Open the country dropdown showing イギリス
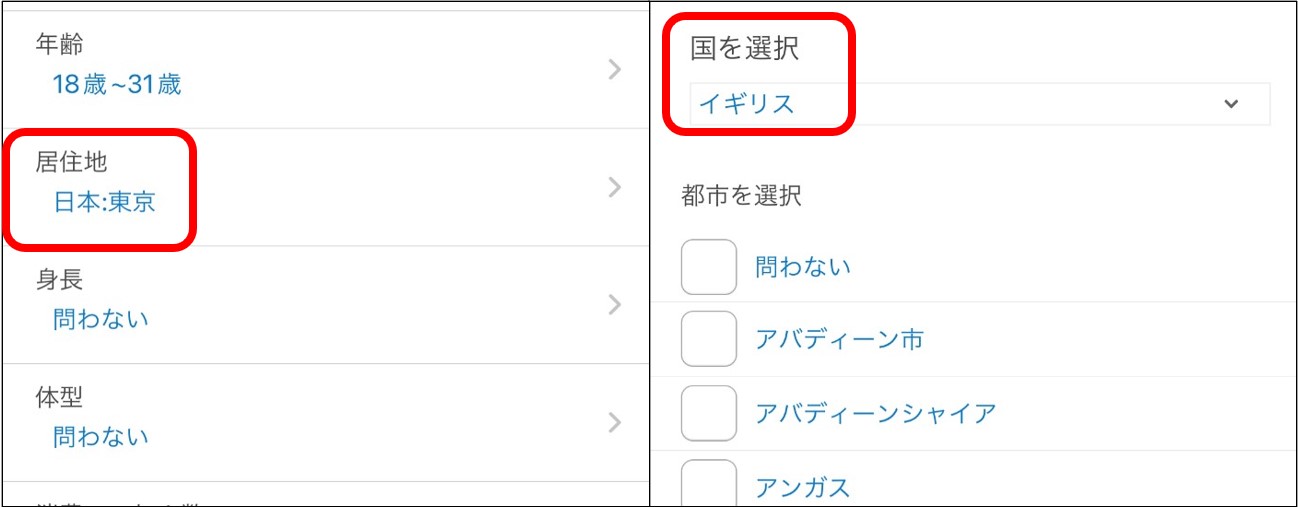Screen dimensions: 1298x507 (x=960, y=104)
